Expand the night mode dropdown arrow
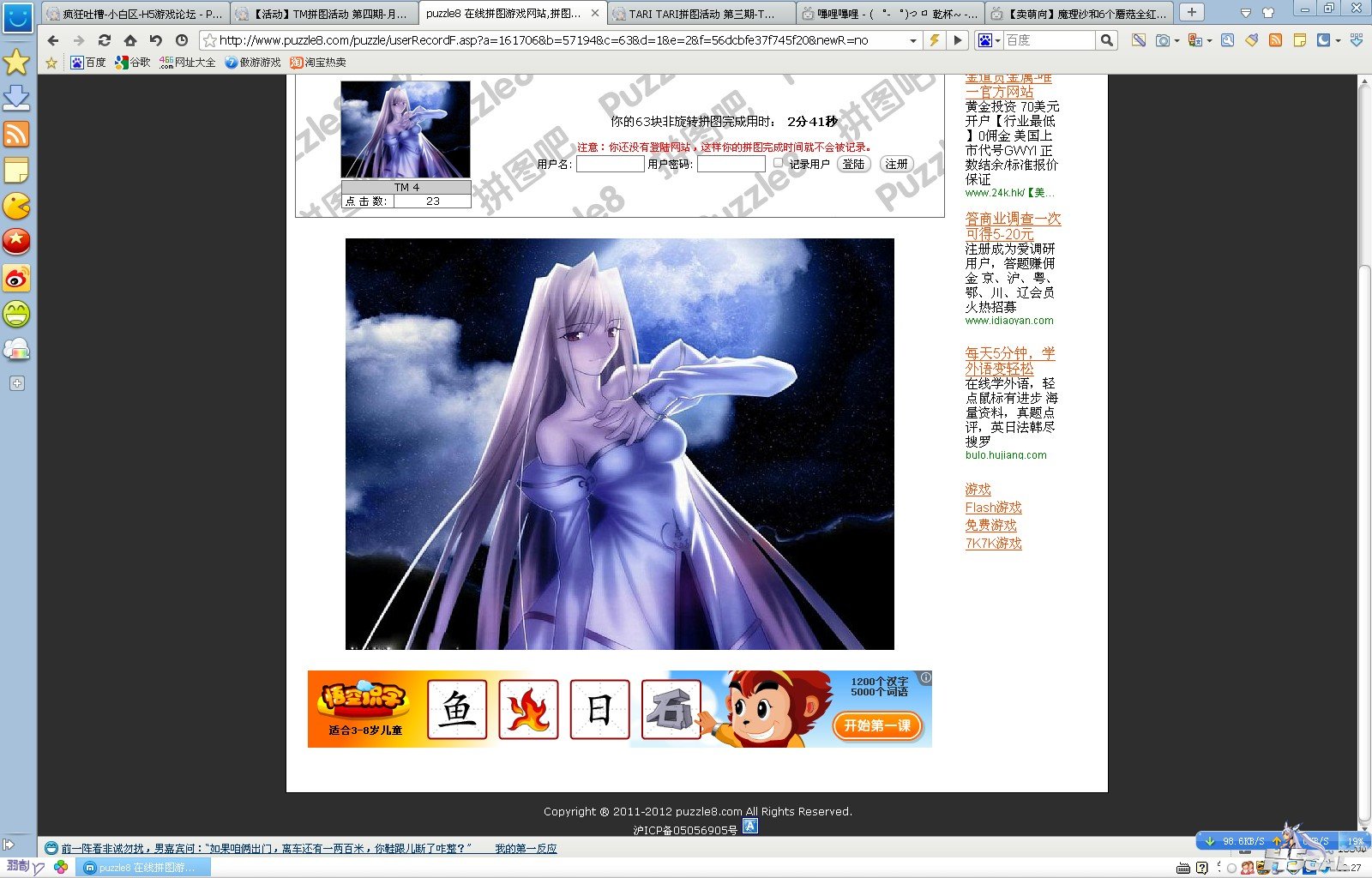 point(1338,40)
